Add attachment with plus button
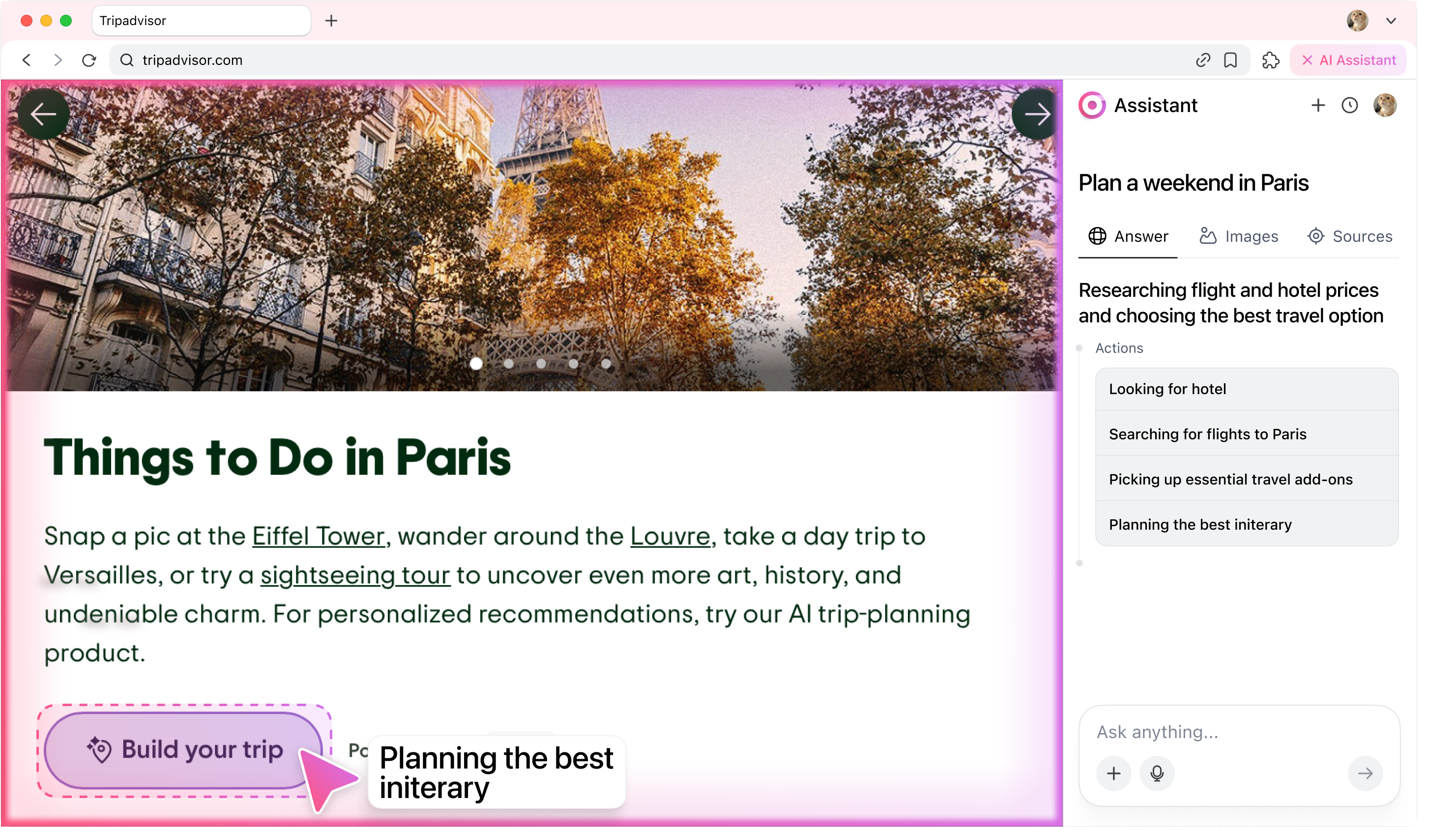This screenshot has width=1456, height=827. click(1113, 773)
